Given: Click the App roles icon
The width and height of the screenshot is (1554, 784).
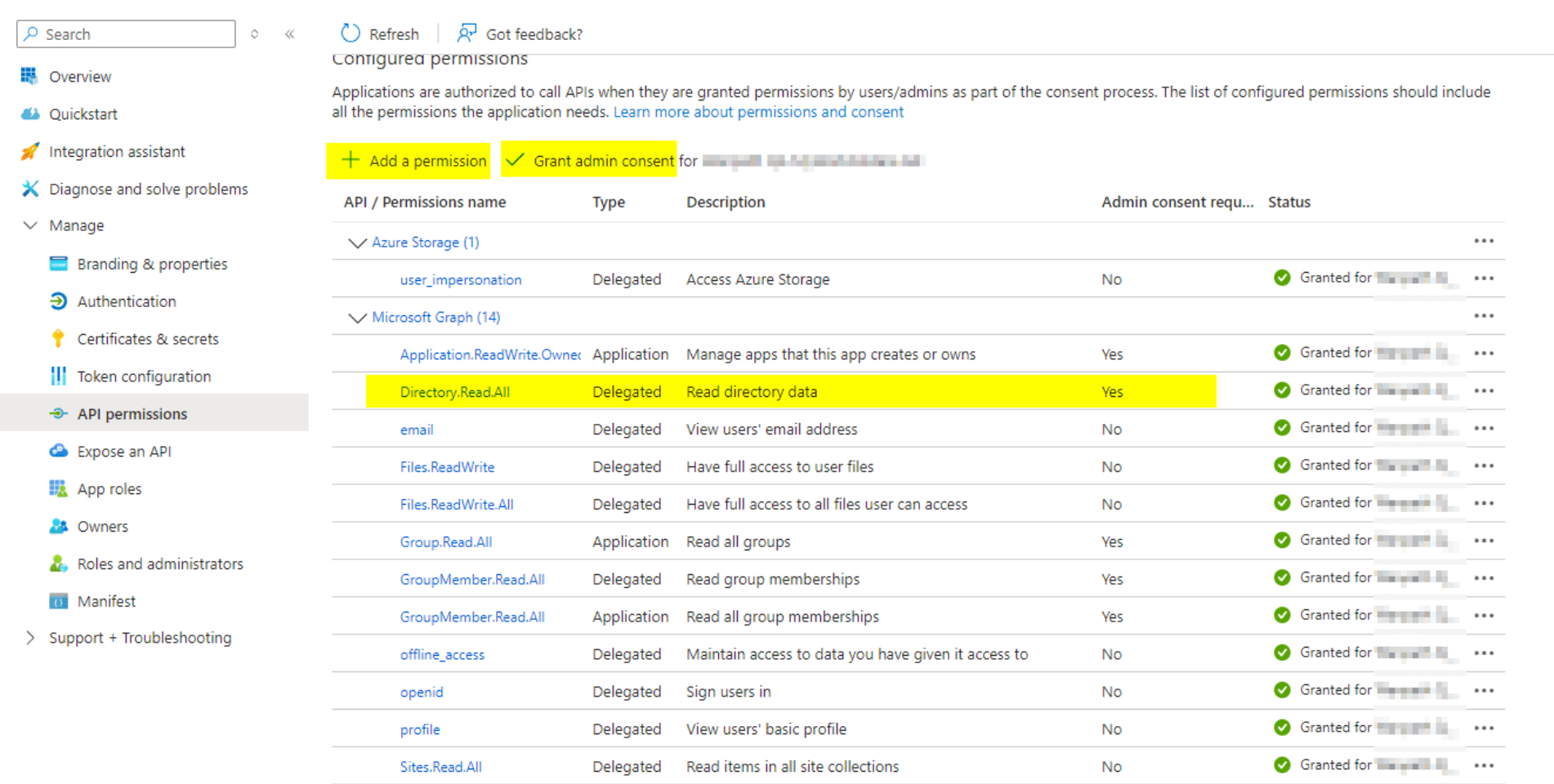Looking at the screenshot, I should [58, 488].
